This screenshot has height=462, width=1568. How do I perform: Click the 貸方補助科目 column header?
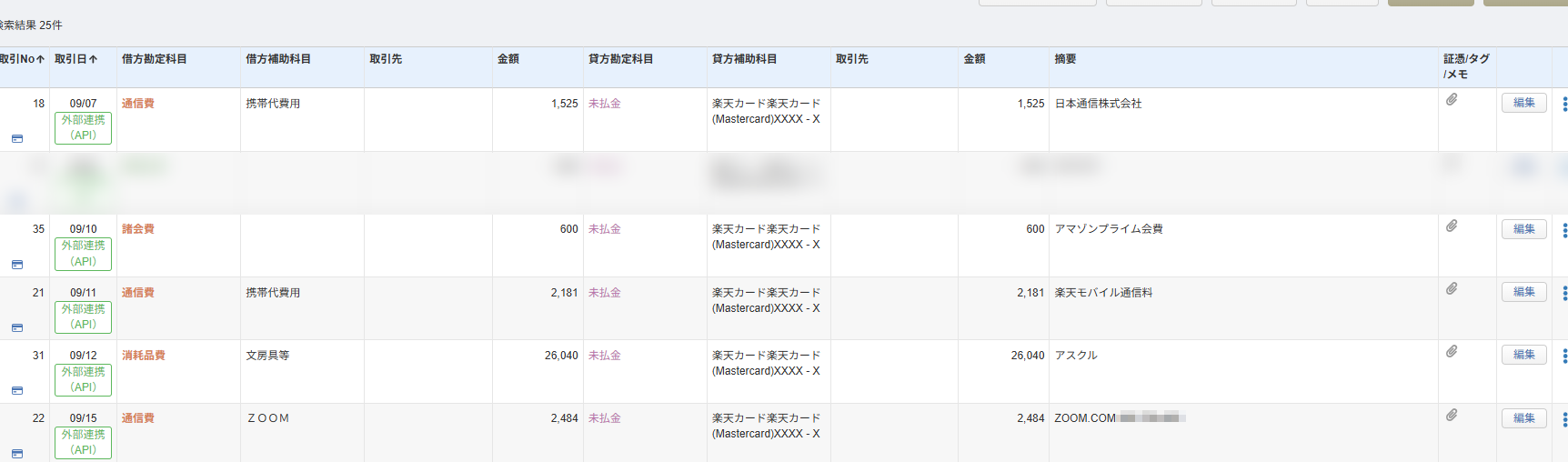(x=745, y=59)
